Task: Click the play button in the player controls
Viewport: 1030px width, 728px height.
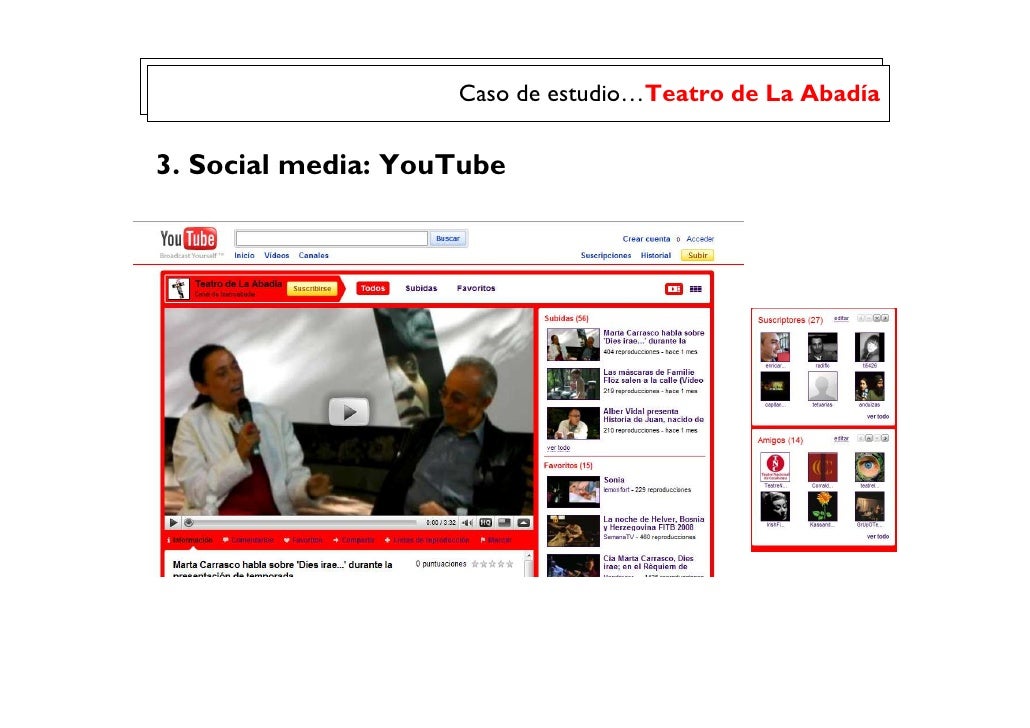Action: 173,523
